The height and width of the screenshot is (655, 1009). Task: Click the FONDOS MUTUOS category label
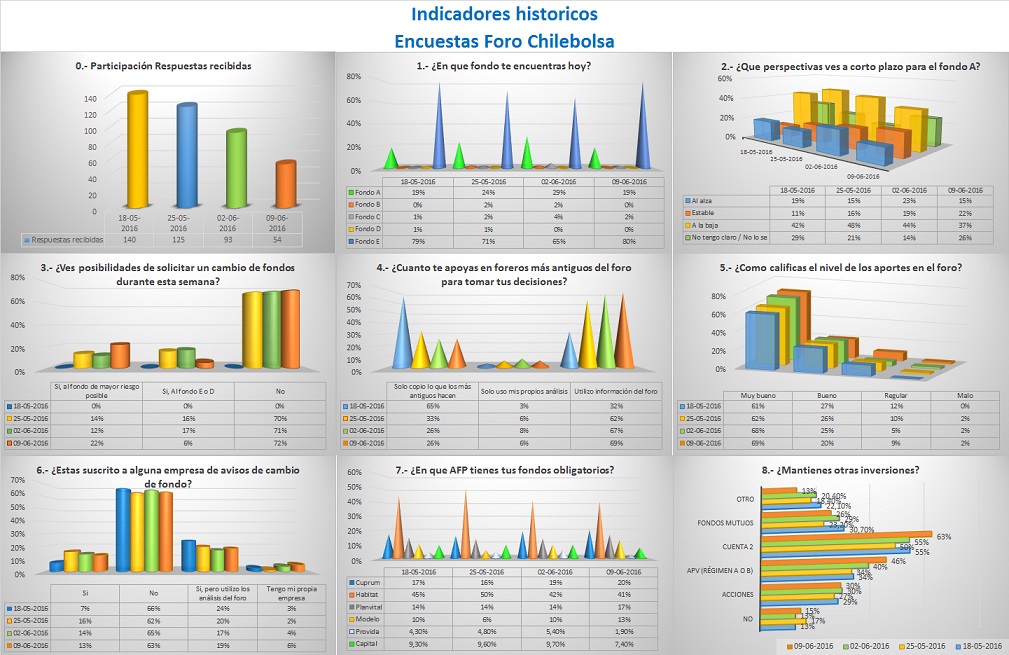coord(725,523)
